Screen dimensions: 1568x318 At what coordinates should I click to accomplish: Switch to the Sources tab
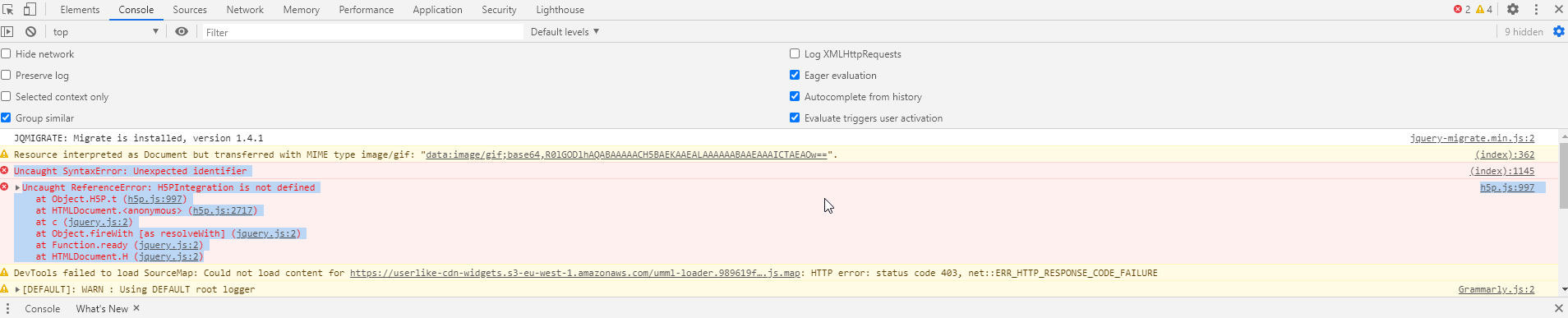pos(190,10)
